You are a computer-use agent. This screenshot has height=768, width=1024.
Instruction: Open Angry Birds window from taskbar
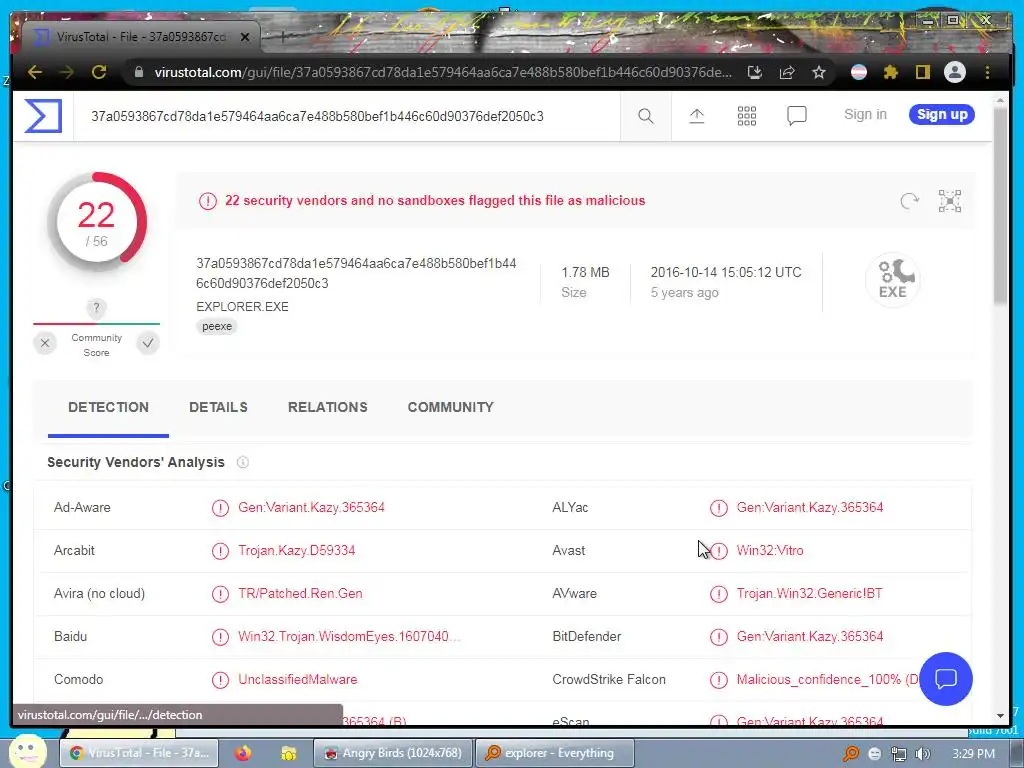click(x=394, y=753)
